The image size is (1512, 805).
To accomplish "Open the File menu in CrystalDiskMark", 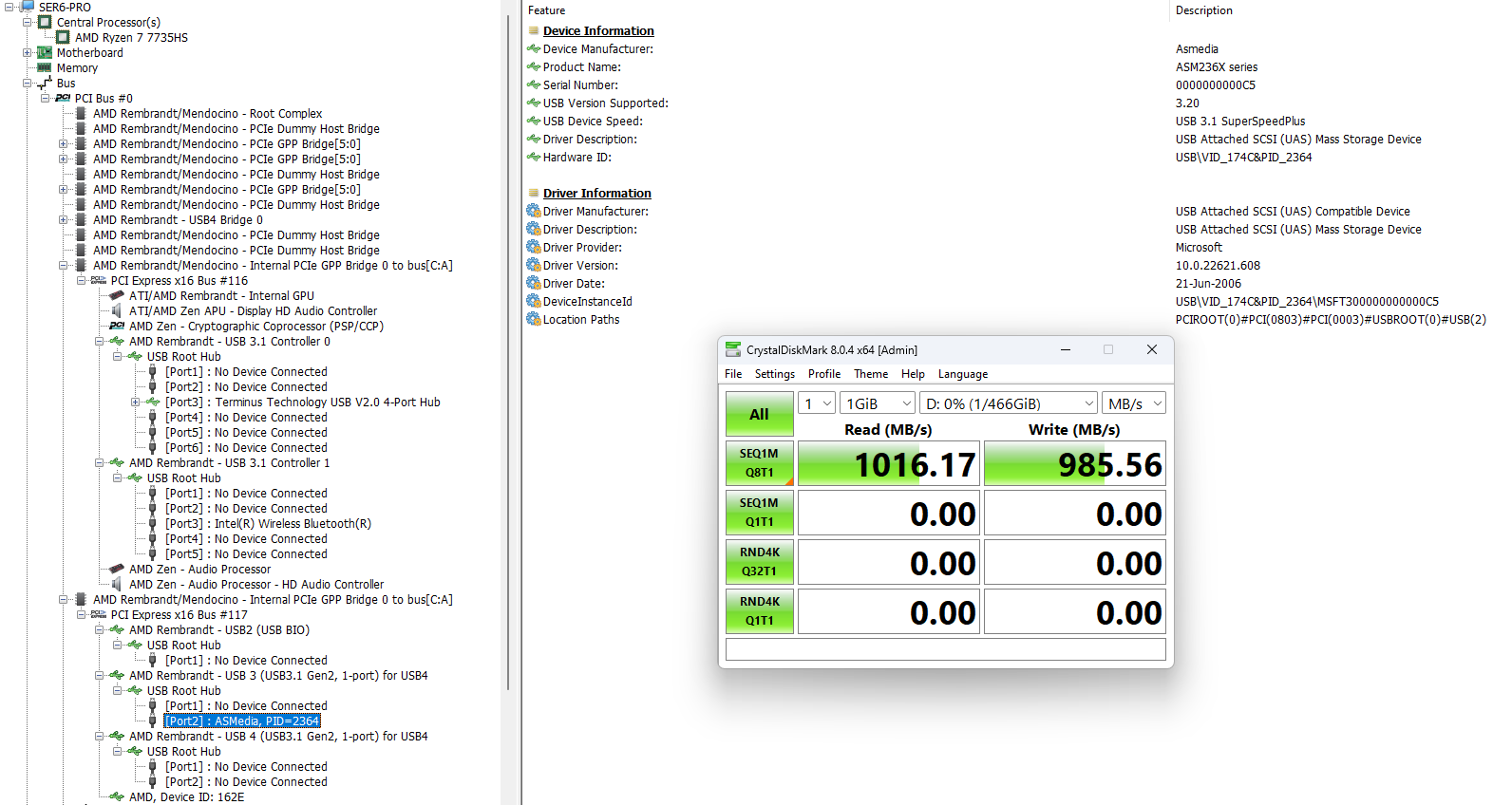I will coord(733,374).
